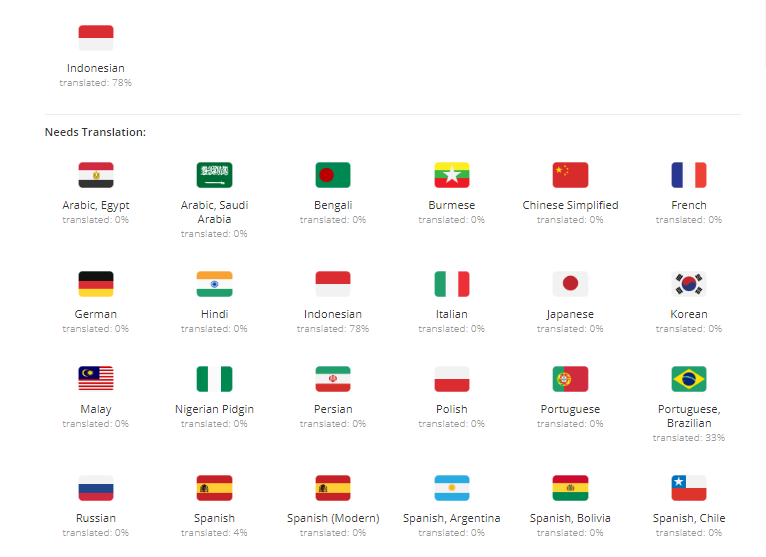This screenshot has height=557, width=766.
Task: Select the Malay flag icon
Action: pyautogui.click(x=96, y=379)
